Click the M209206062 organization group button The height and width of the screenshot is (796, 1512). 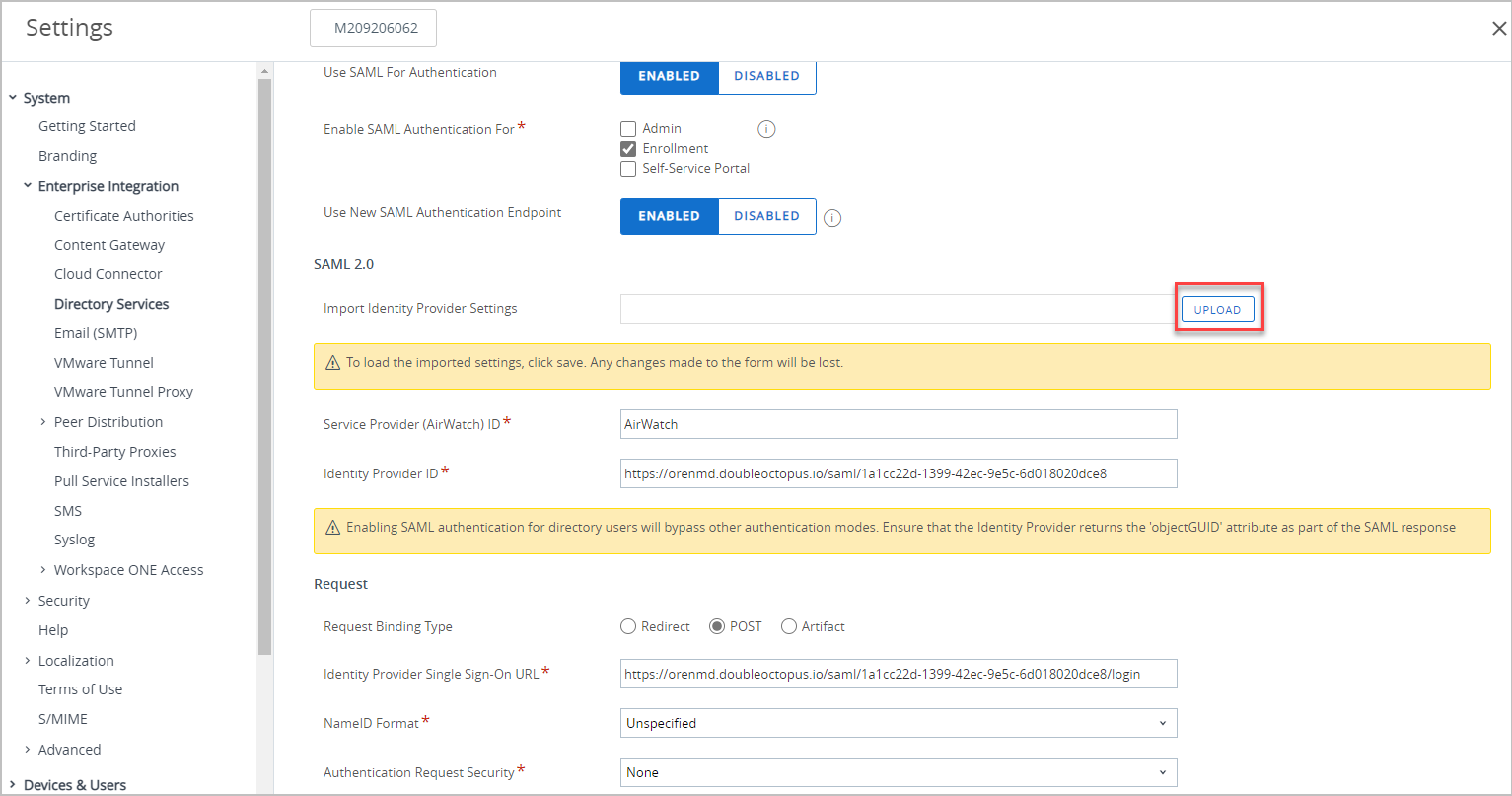[374, 28]
